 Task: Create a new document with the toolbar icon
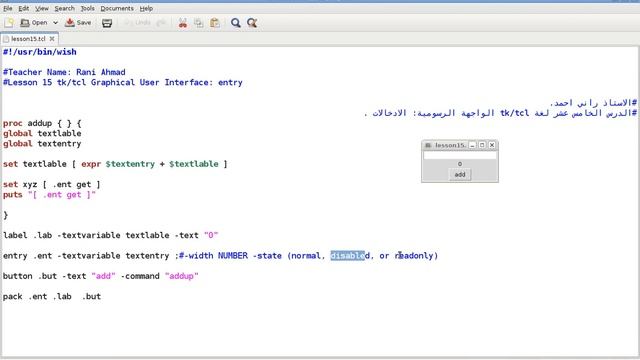[9, 23]
